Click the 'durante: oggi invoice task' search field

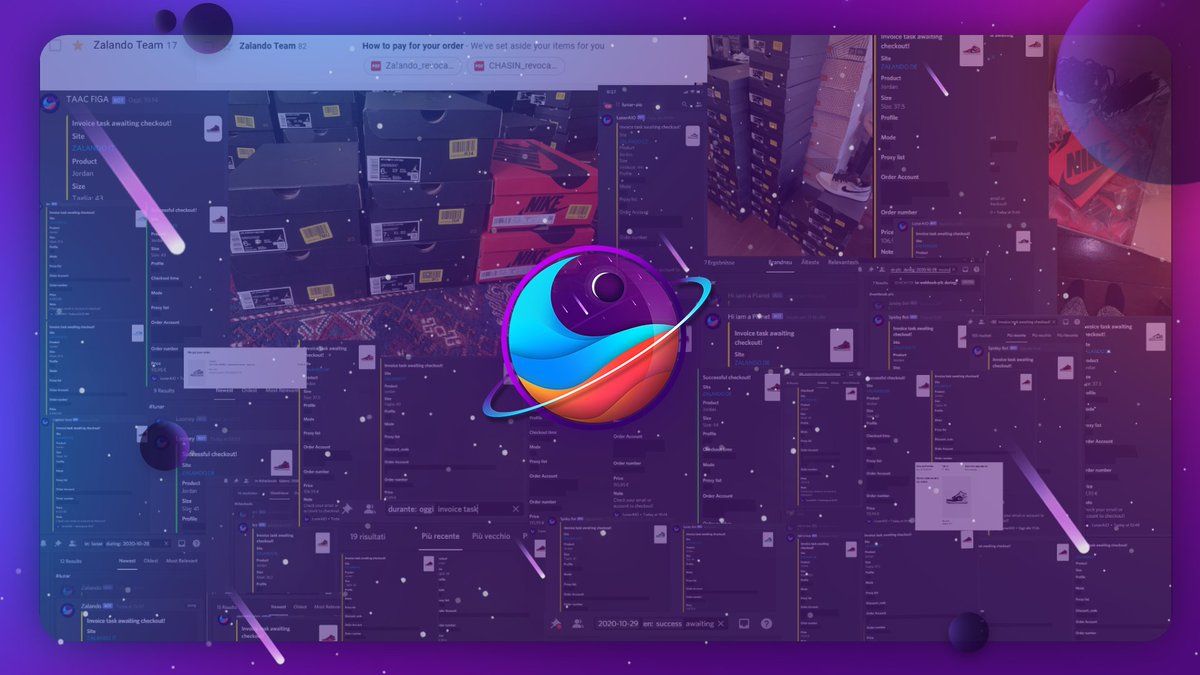(453, 509)
